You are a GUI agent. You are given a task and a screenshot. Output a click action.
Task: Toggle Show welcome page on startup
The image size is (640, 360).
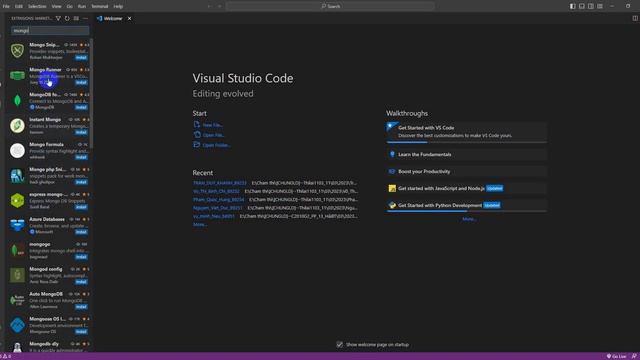coord(340,344)
